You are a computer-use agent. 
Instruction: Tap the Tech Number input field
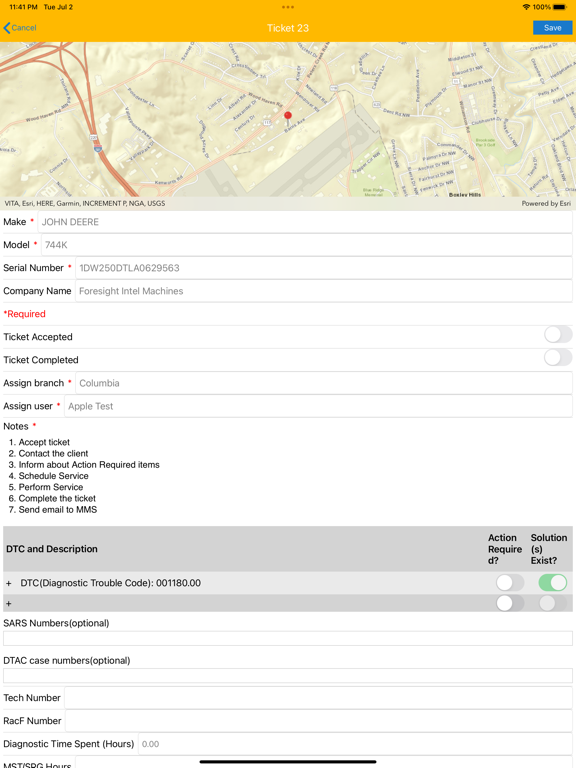(318, 697)
